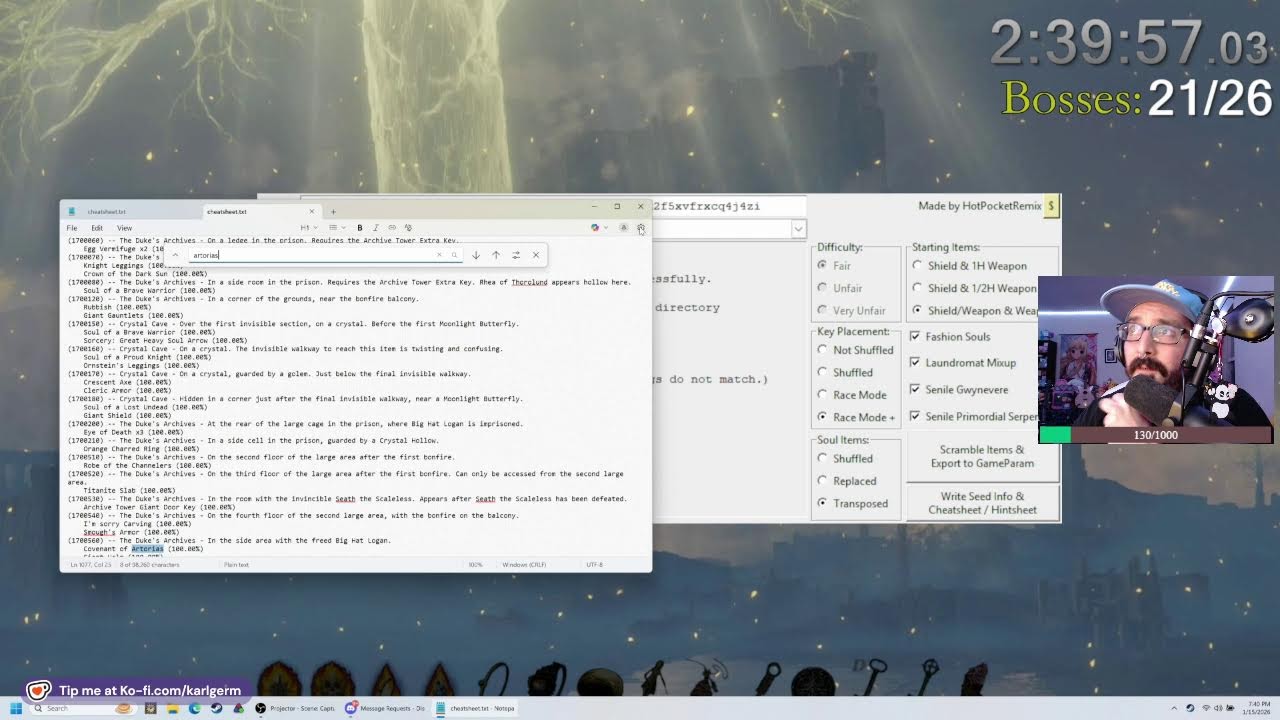Click Scramble Items & Export to GameParam
Viewport: 1280px width, 720px height.
pos(982,456)
